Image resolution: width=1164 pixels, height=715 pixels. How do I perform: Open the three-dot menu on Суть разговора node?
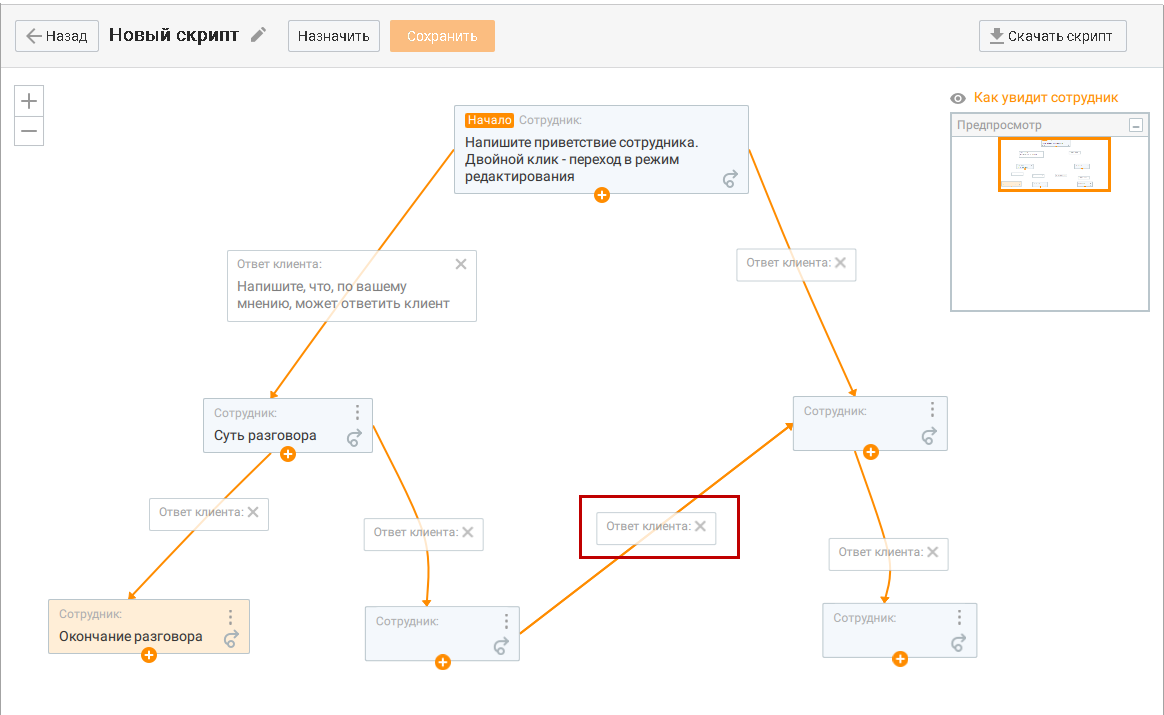click(x=357, y=412)
